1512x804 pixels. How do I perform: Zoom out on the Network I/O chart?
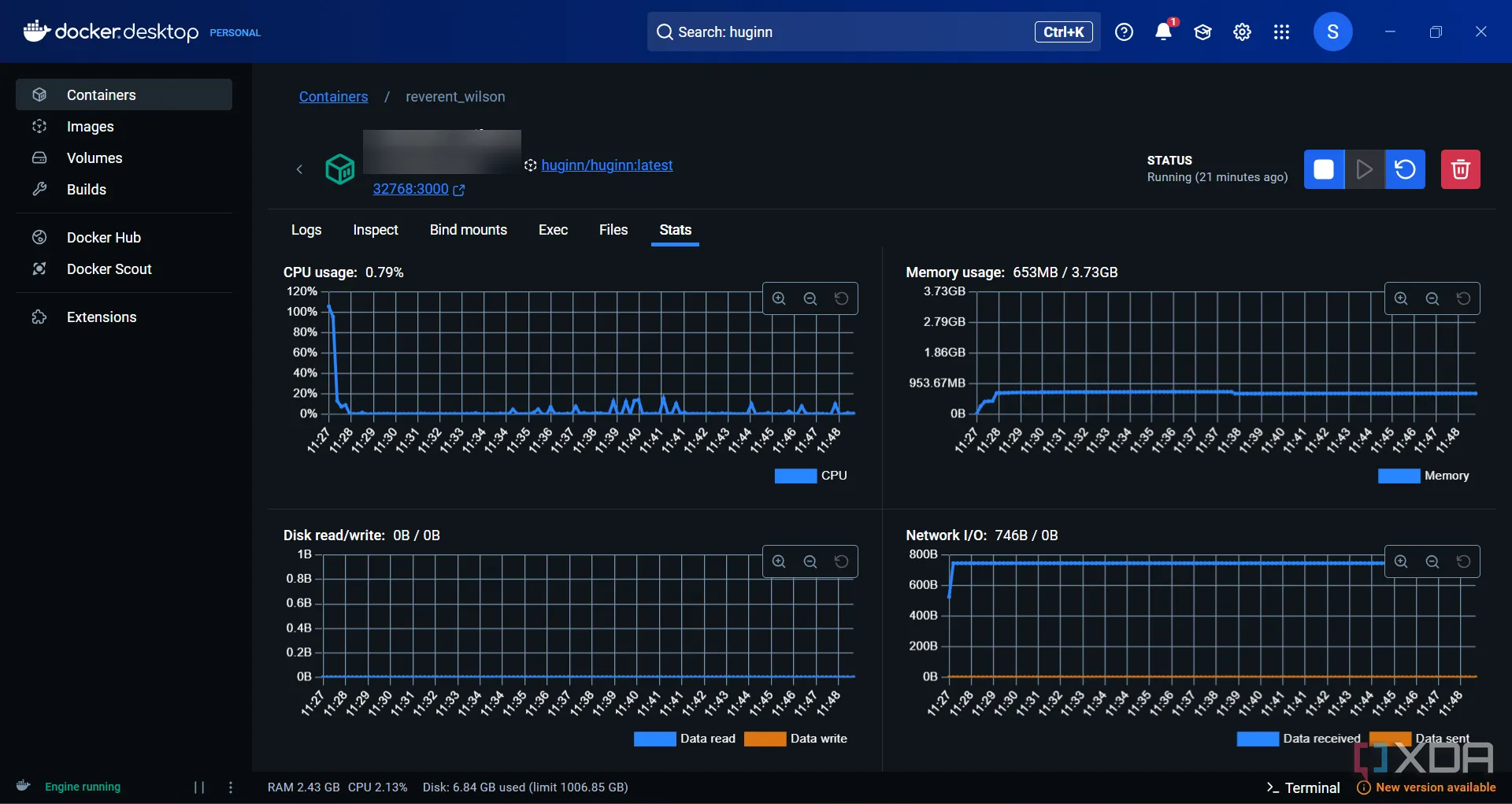click(1432, 561)
